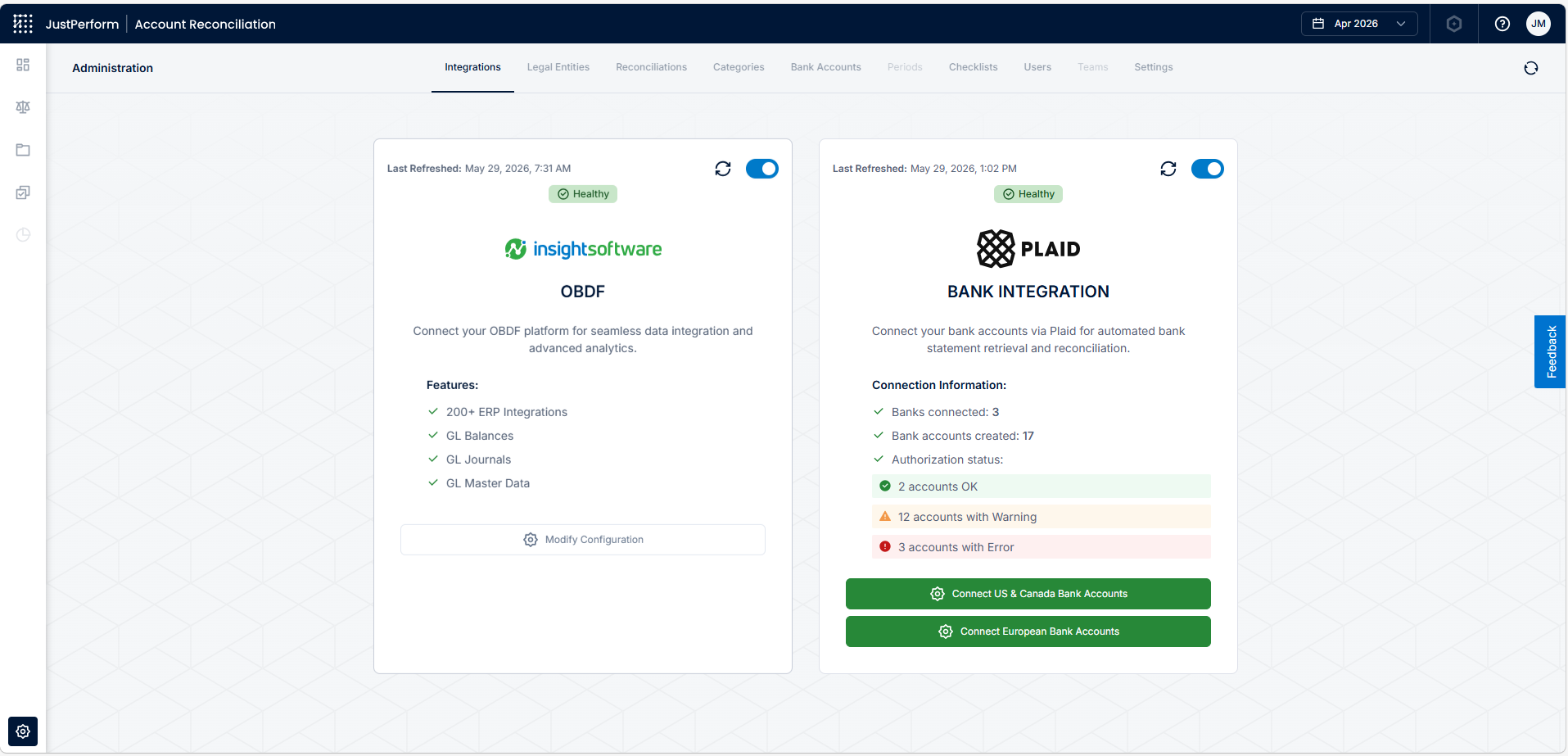Click the insightsoftware logo
The image size is (1568, 756).
(583, 249)
